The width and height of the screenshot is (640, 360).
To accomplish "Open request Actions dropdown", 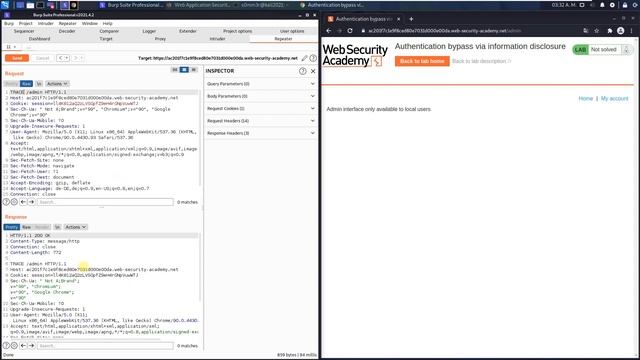I will click(57, 84).
